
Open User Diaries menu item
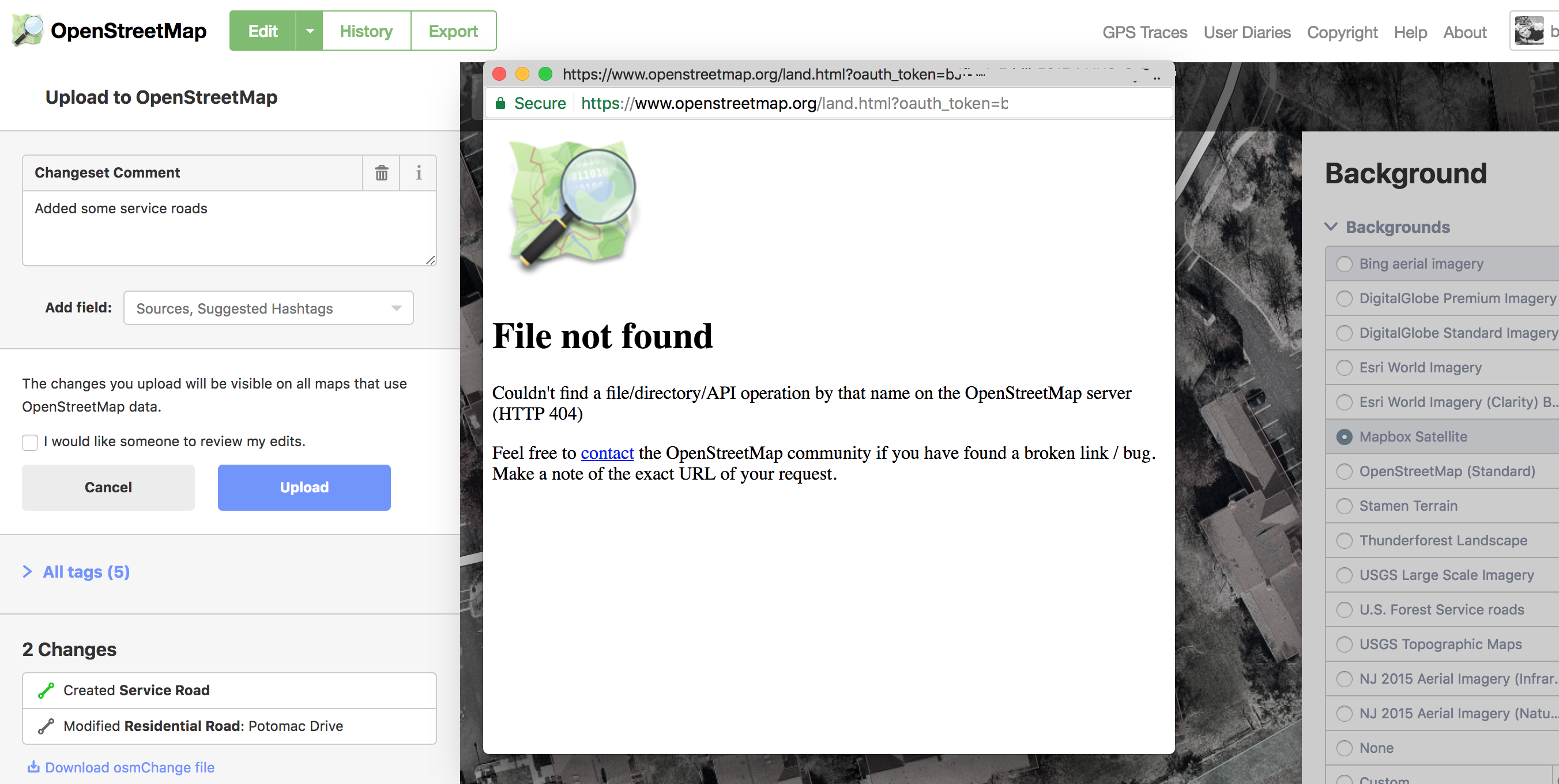(1247, 32)
